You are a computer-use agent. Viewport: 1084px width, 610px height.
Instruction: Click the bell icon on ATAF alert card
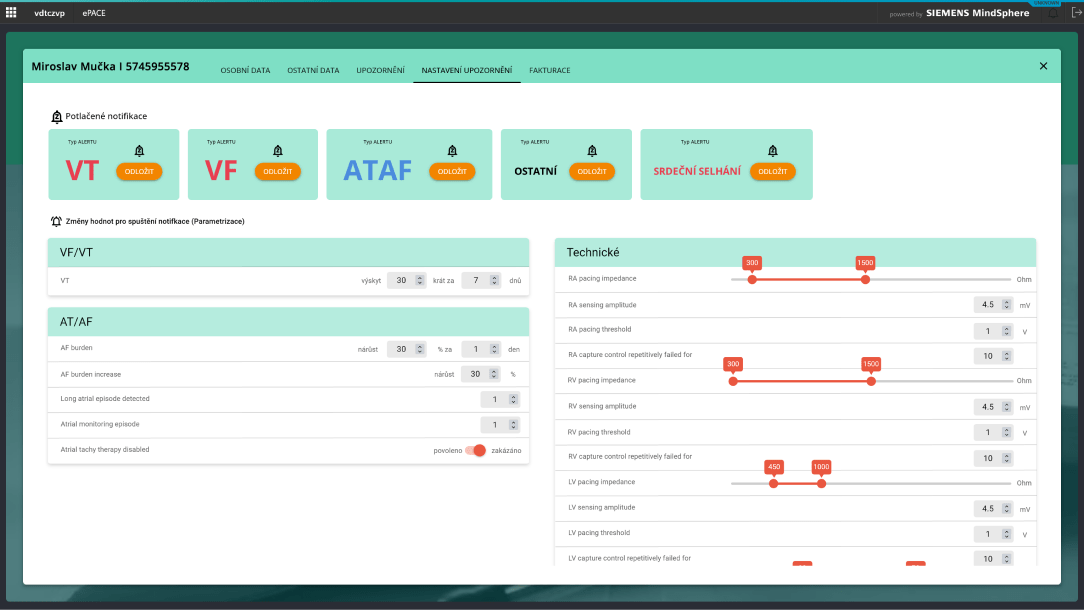click(x=452, y=151)
